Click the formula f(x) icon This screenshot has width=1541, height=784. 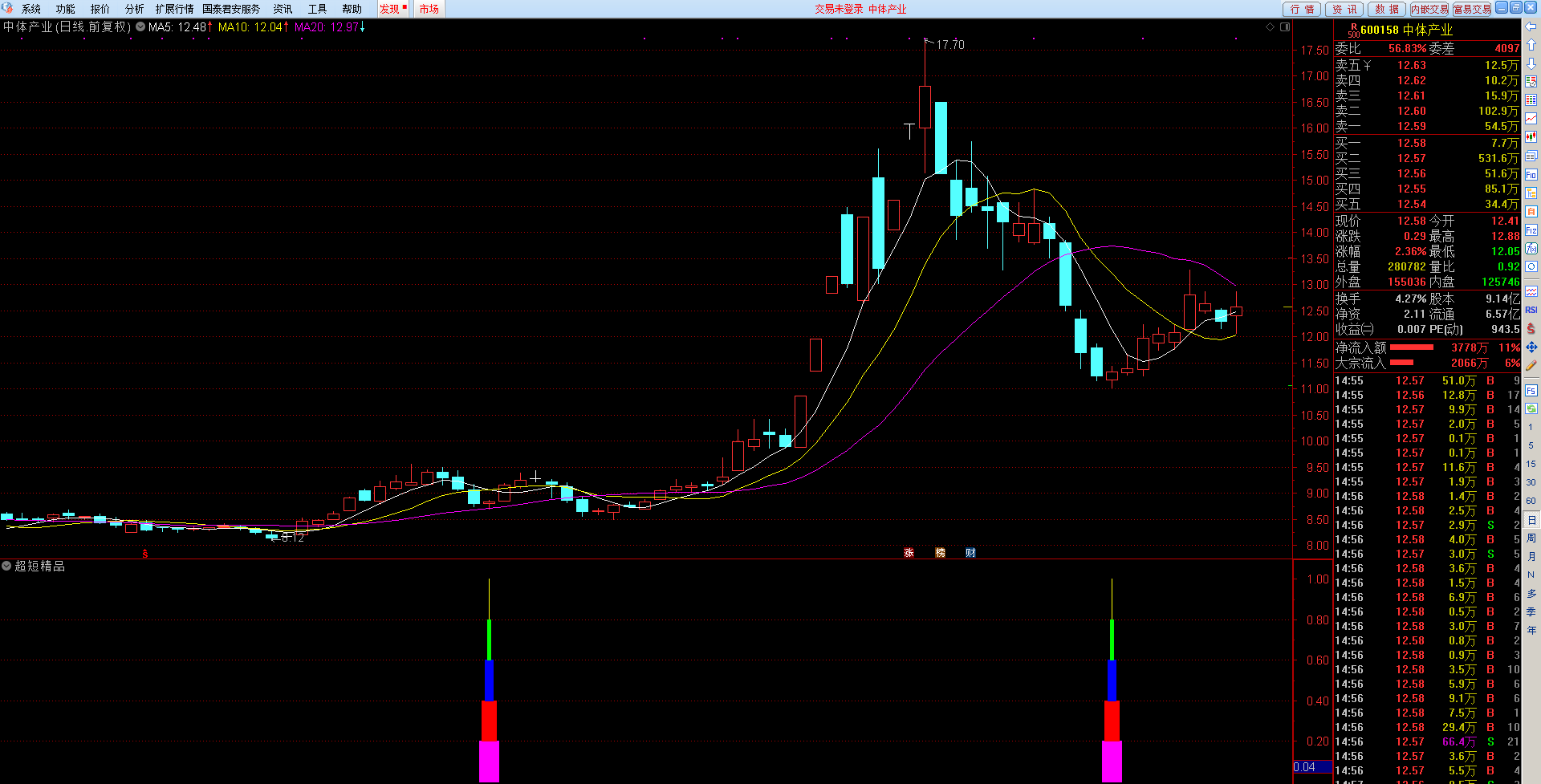click(1531, 249)
